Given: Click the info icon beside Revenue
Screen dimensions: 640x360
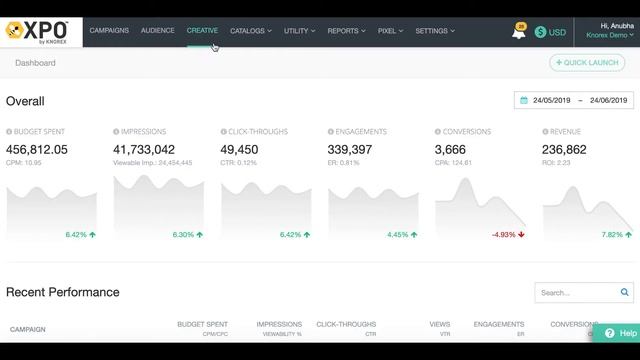Looking at the screenshot, I should coord(545,131).
